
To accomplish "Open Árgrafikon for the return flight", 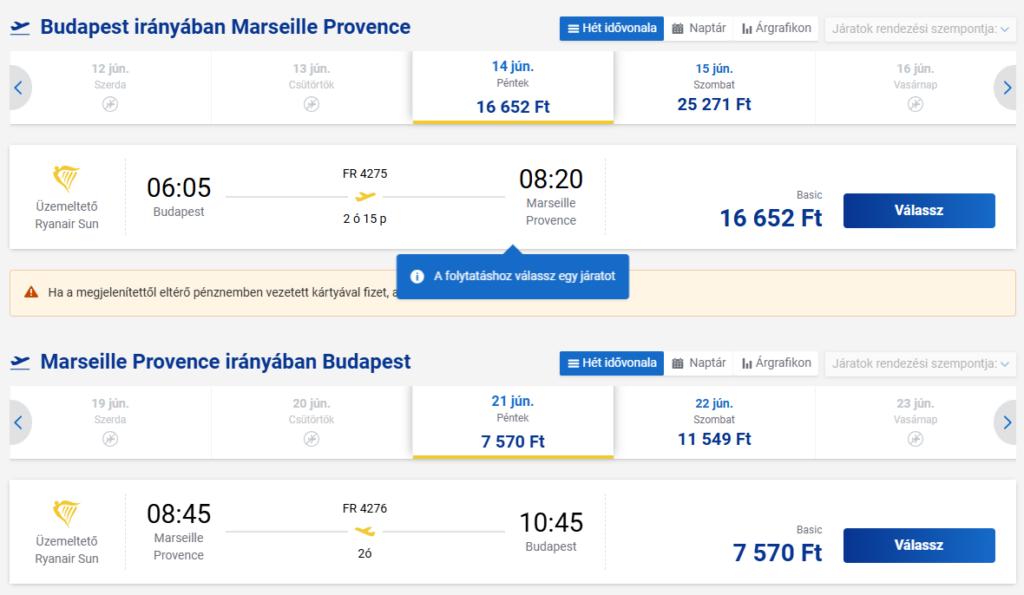I will click(777, 363).
